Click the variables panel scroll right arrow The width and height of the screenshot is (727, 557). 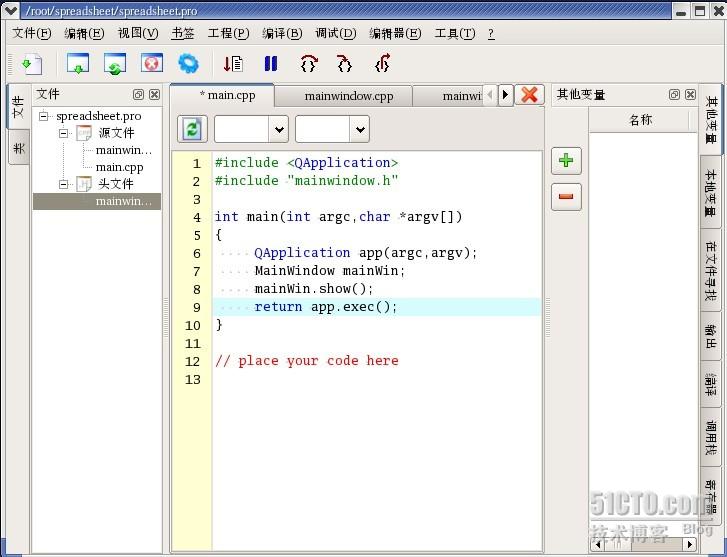[x=690, y=544]
